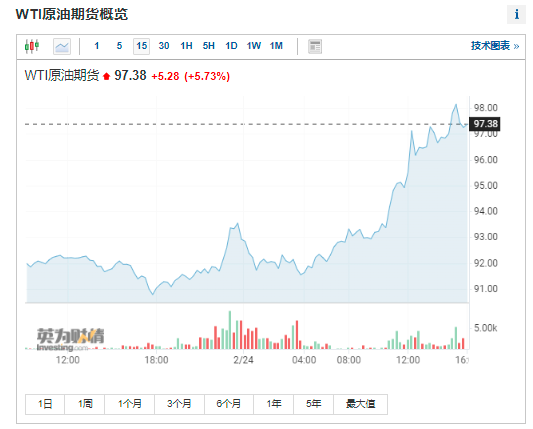533x429 pixels.
Task: Choose the 5 minute interval
Action: [x=119, y=46]
